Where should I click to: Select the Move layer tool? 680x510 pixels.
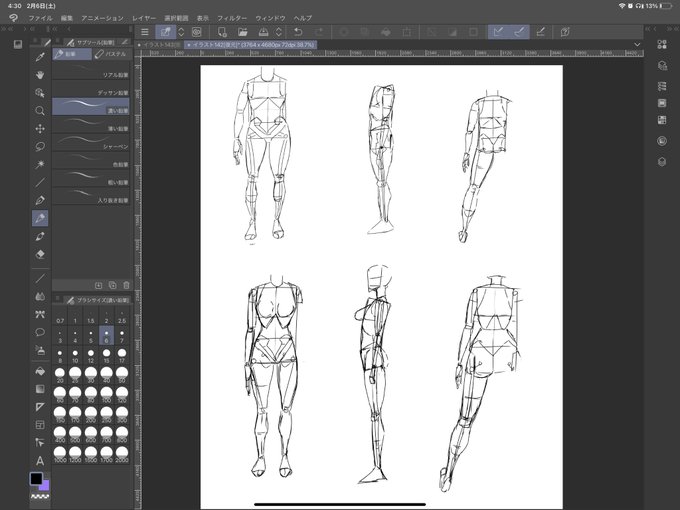coord(40,129)
